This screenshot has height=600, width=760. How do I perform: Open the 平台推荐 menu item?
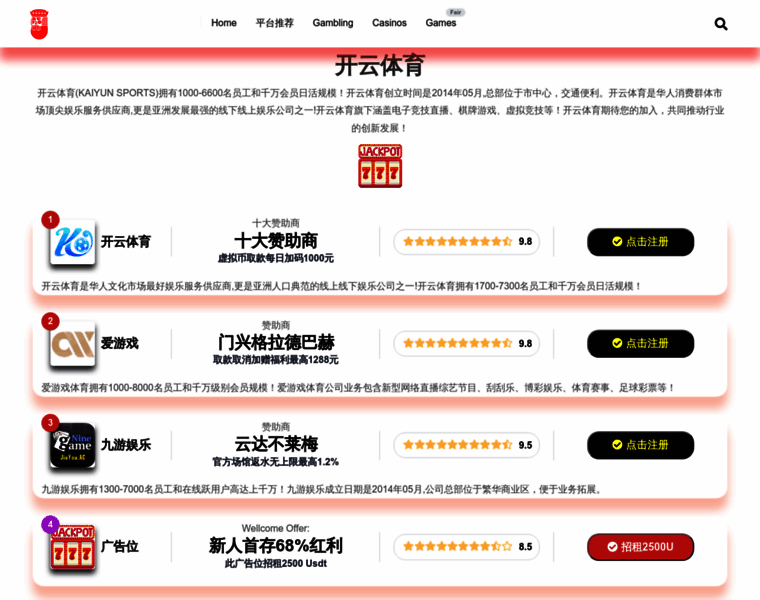point(274,23)
